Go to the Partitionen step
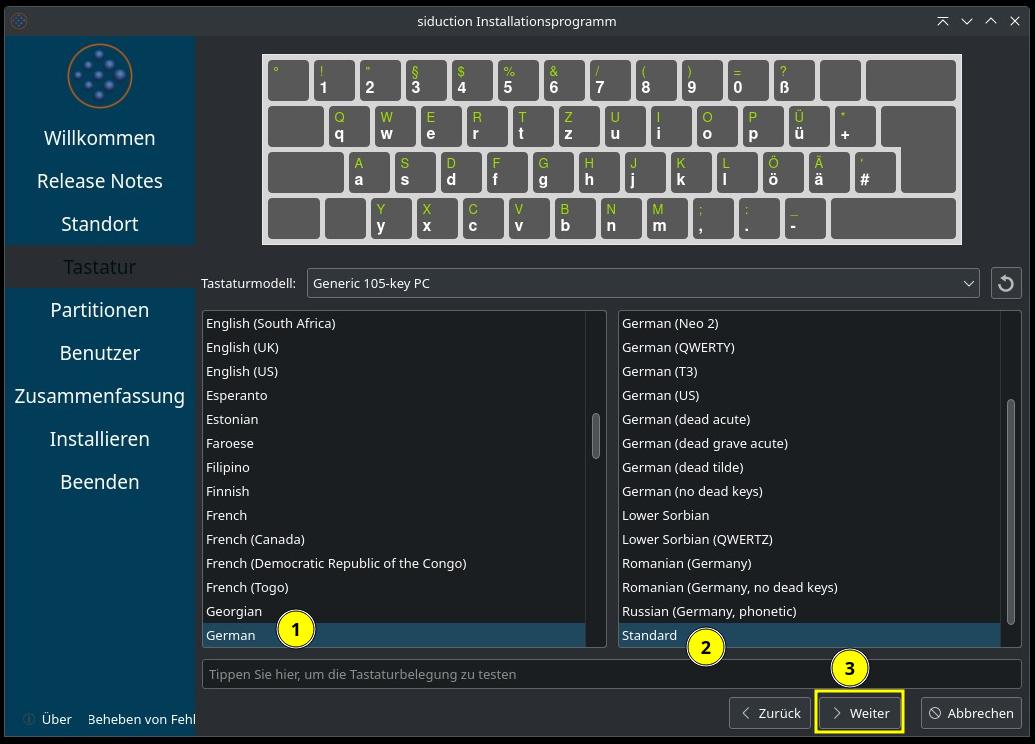1035x744 pixels. pyautogui.click(x=99, y=310)
